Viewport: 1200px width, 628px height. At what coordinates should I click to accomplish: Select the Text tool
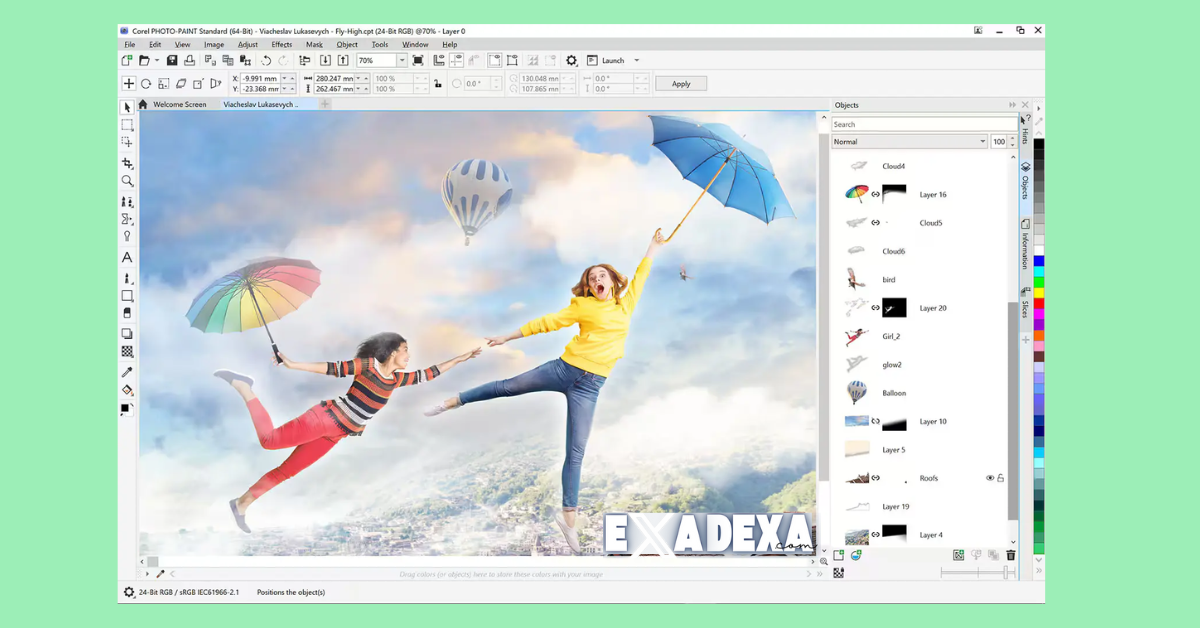127,256
